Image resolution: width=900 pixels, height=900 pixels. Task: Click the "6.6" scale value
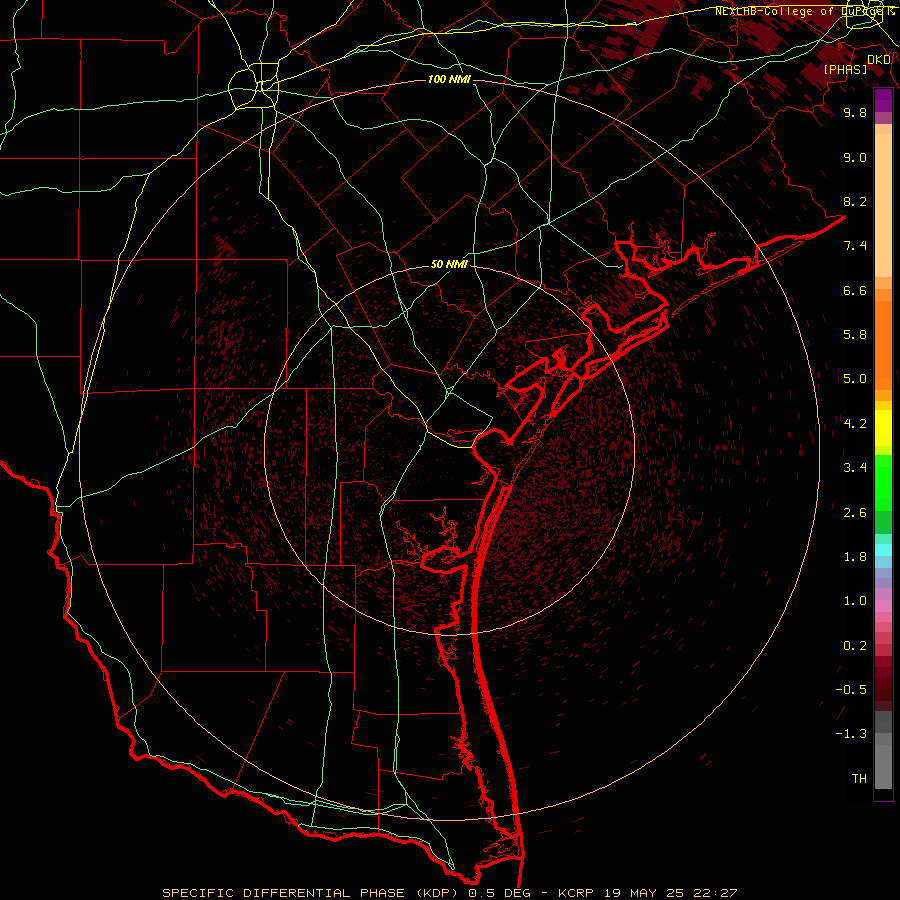pyautogui.click(x=855, y=290)
